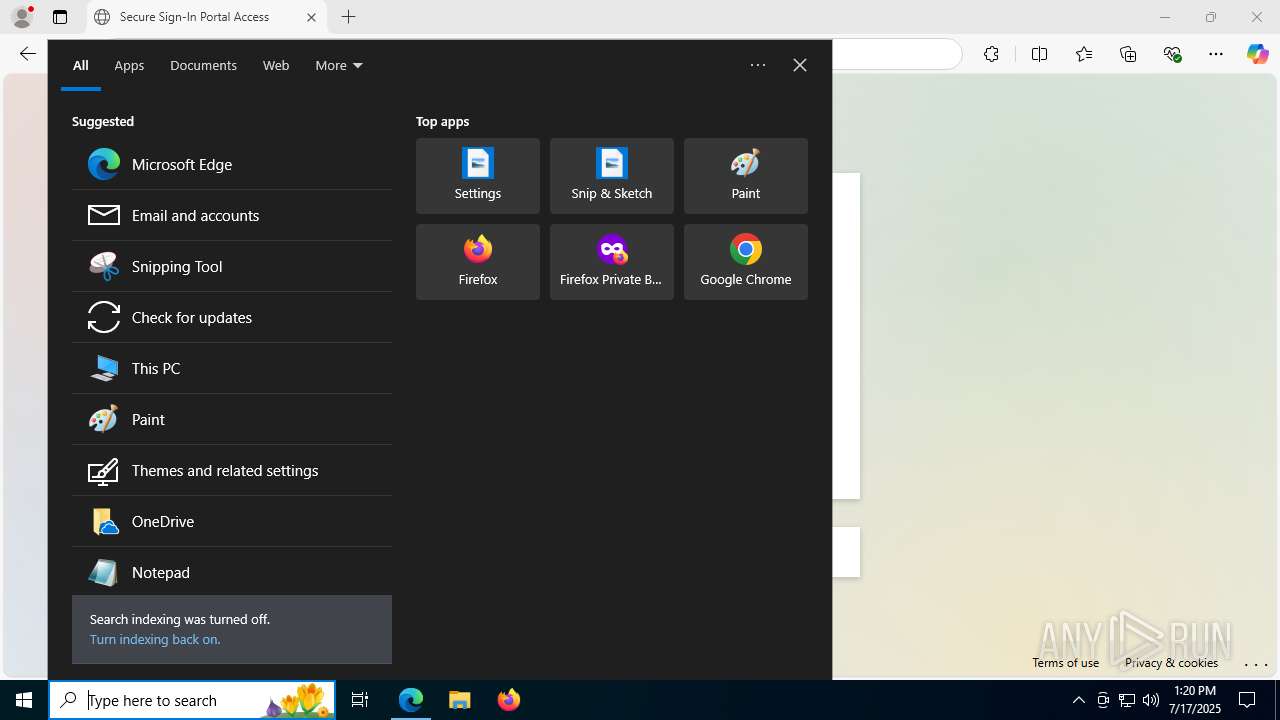
Task: Open Edge Extensions button
Action: click(x=991, y=54)
